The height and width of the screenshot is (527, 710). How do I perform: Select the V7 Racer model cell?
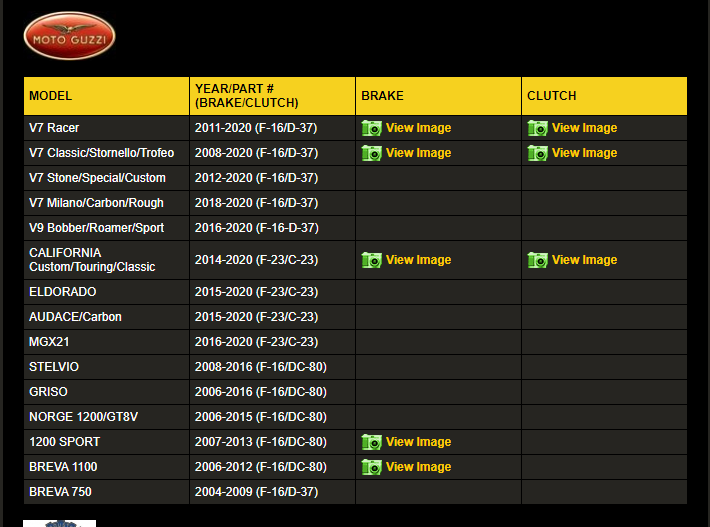tap(106, 128)
